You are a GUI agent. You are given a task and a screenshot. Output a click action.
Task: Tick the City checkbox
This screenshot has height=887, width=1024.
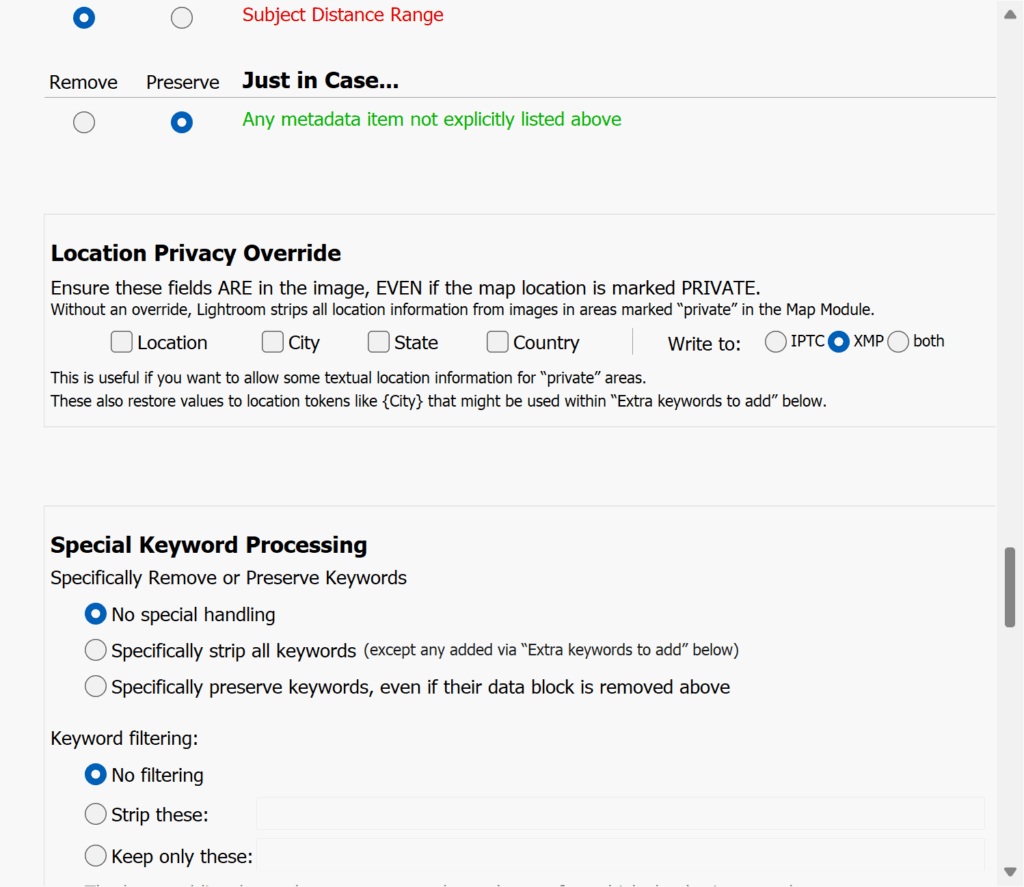[273, 343]
